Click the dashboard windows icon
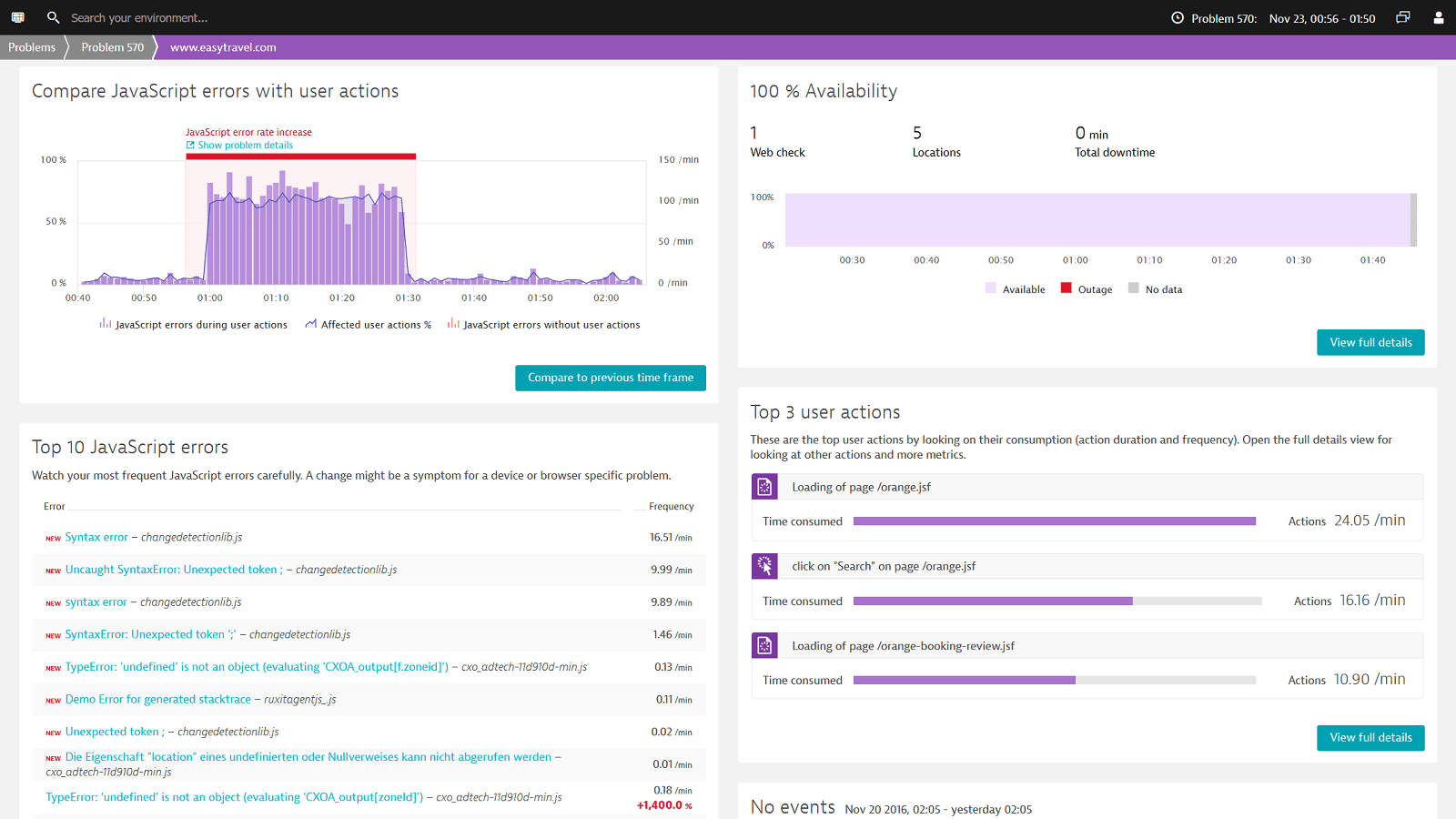The height and width of the screenshot is (819, 1456). click(x=1403, y=17)
